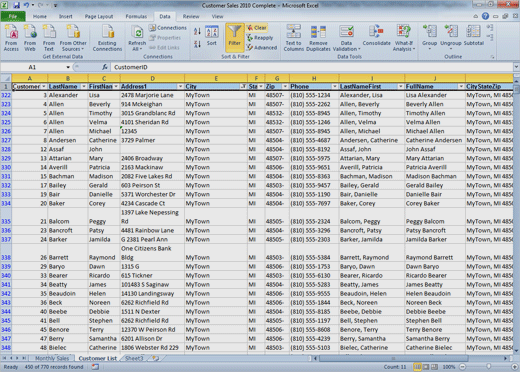Screen dimensions: 520x372
Task: Select Sheet3 sheet tab
Action: click(x=134, y=358)
